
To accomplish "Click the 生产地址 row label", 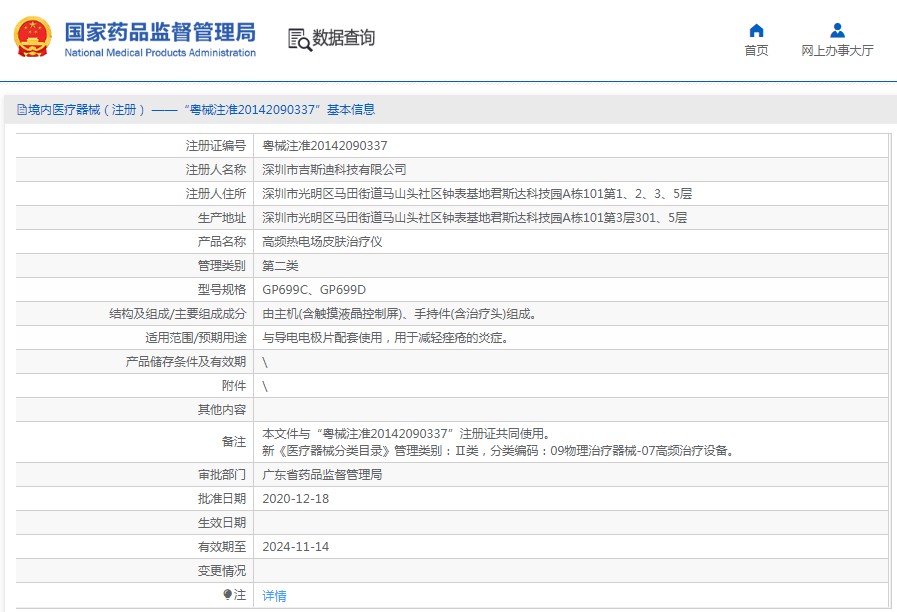I will click(222, 218).
